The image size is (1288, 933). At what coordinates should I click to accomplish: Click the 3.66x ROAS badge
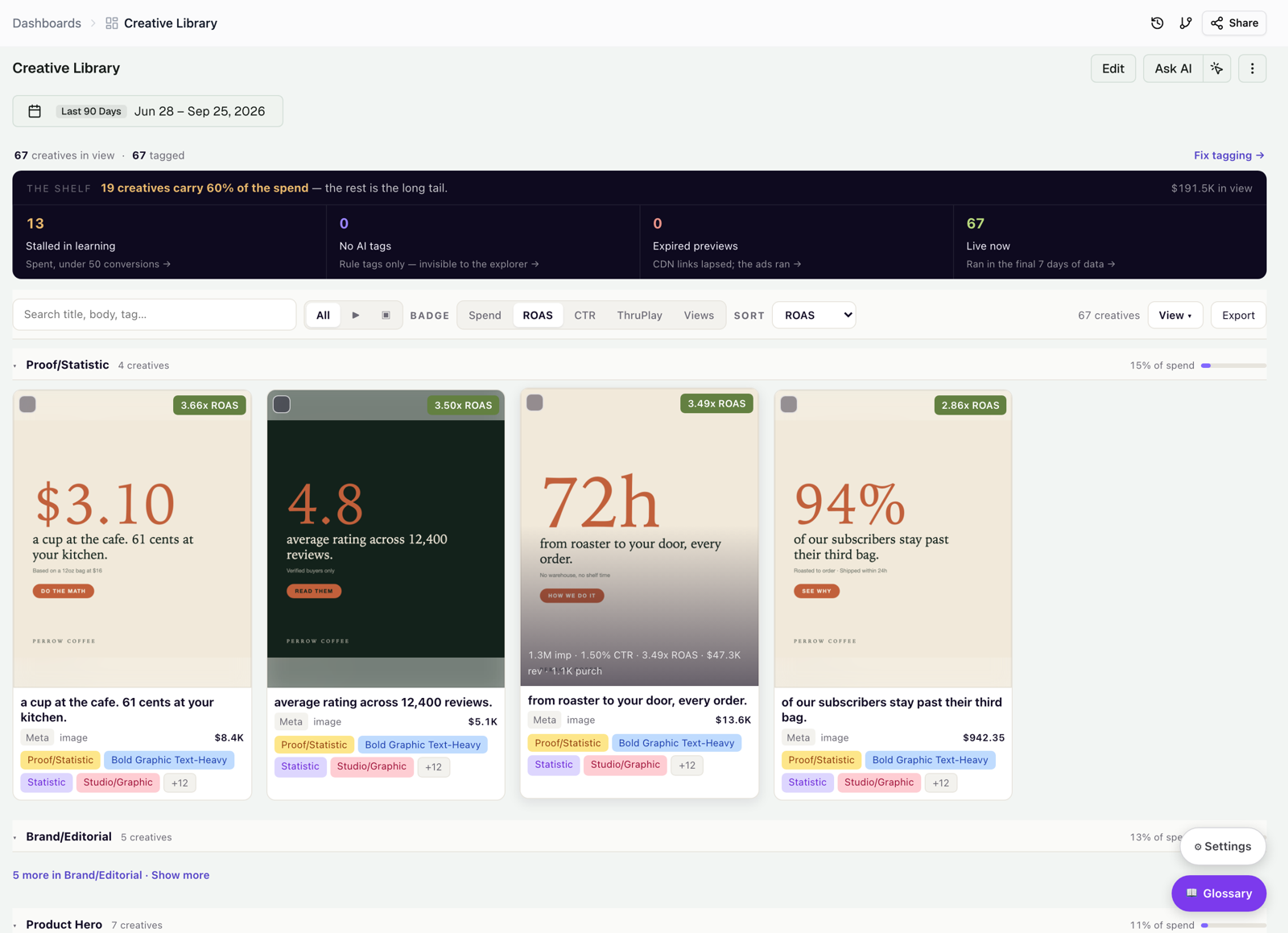tap(209, 405)
